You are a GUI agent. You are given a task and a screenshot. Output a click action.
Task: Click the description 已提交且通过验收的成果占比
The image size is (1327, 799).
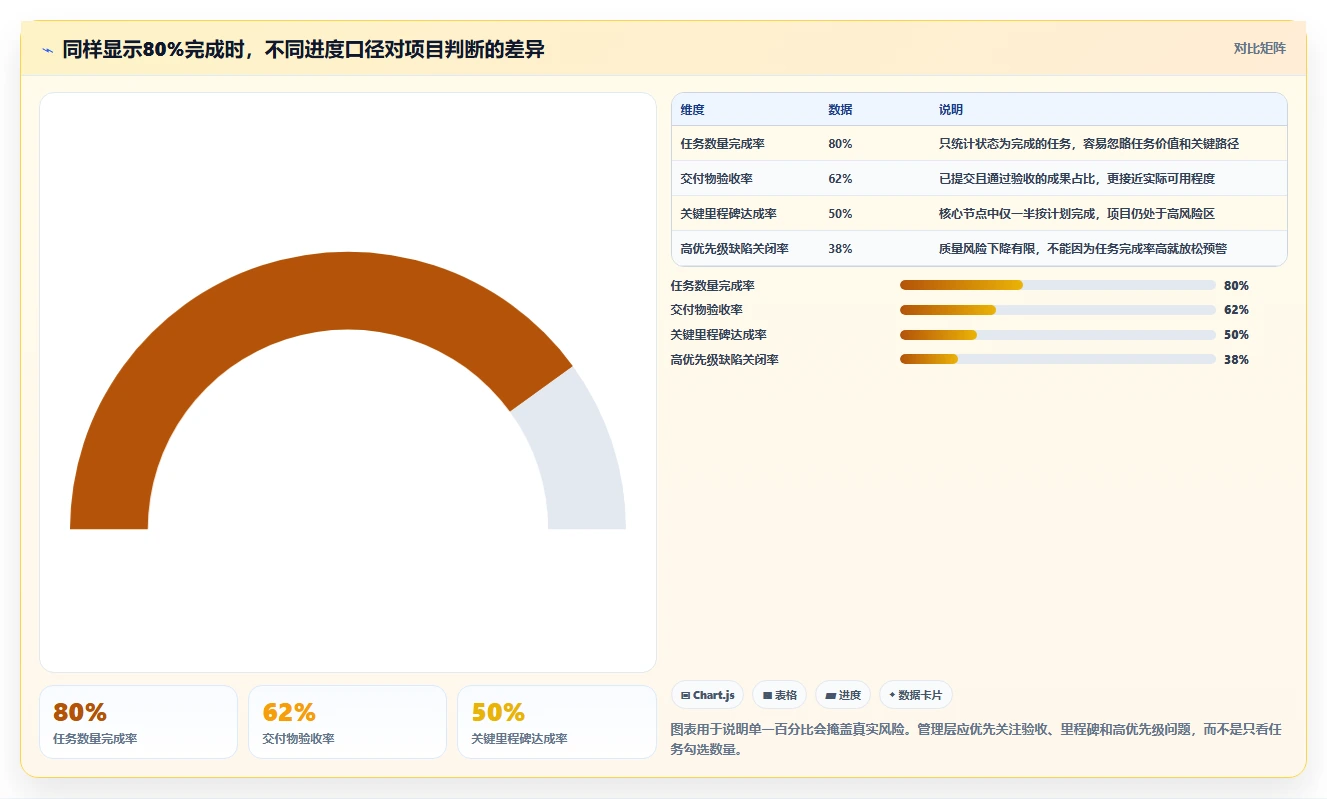click(x=1076, y=179)
